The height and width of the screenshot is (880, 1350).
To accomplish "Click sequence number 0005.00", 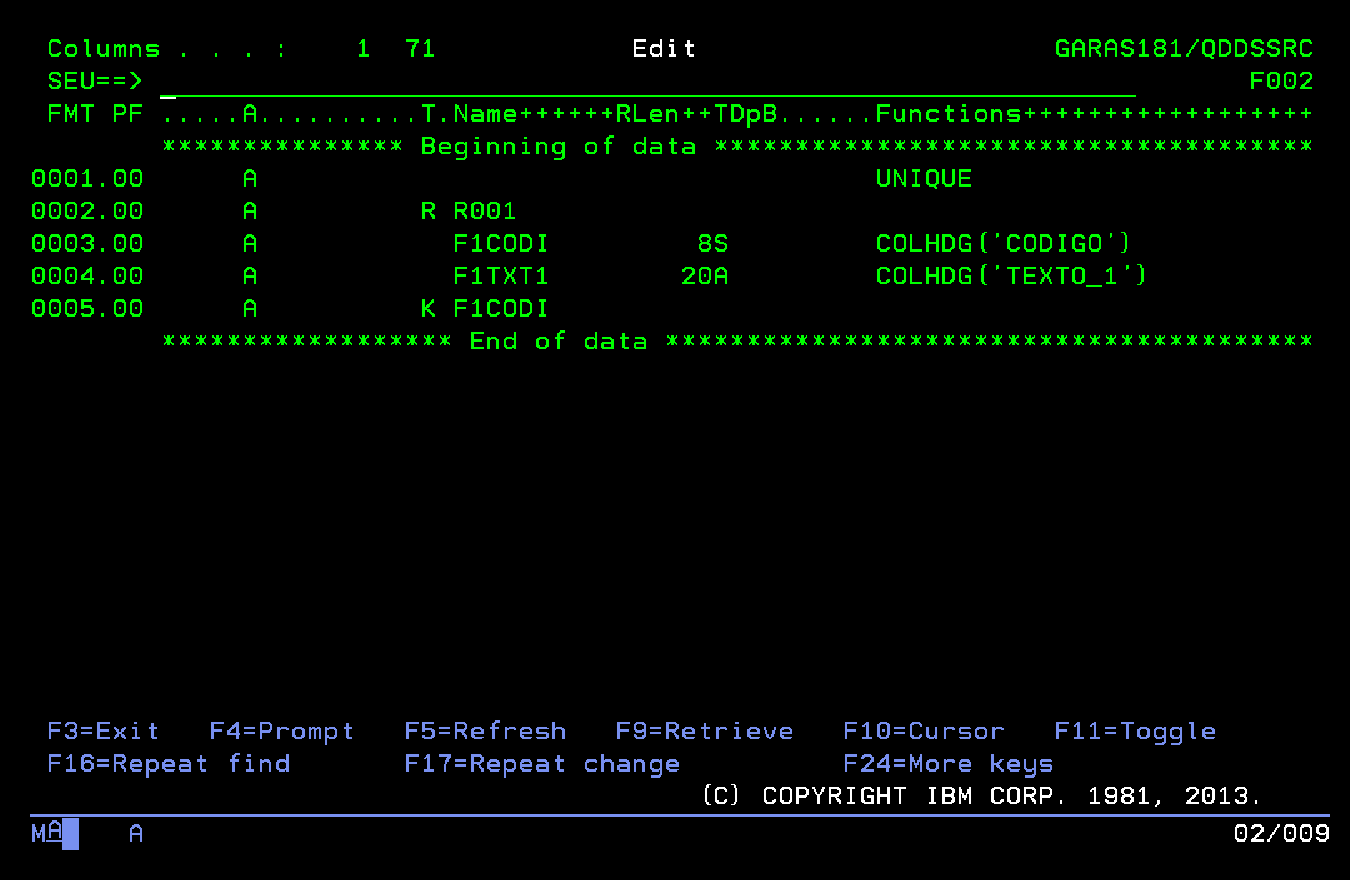I will tap(87, 310).
